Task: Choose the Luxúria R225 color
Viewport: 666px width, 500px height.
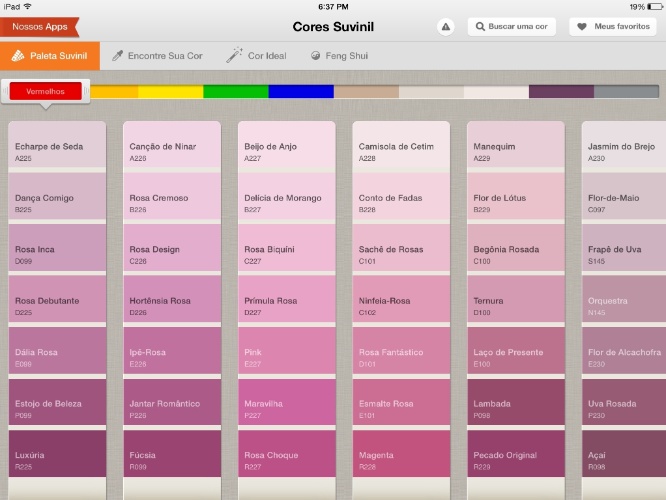Action: coord(57,453)
